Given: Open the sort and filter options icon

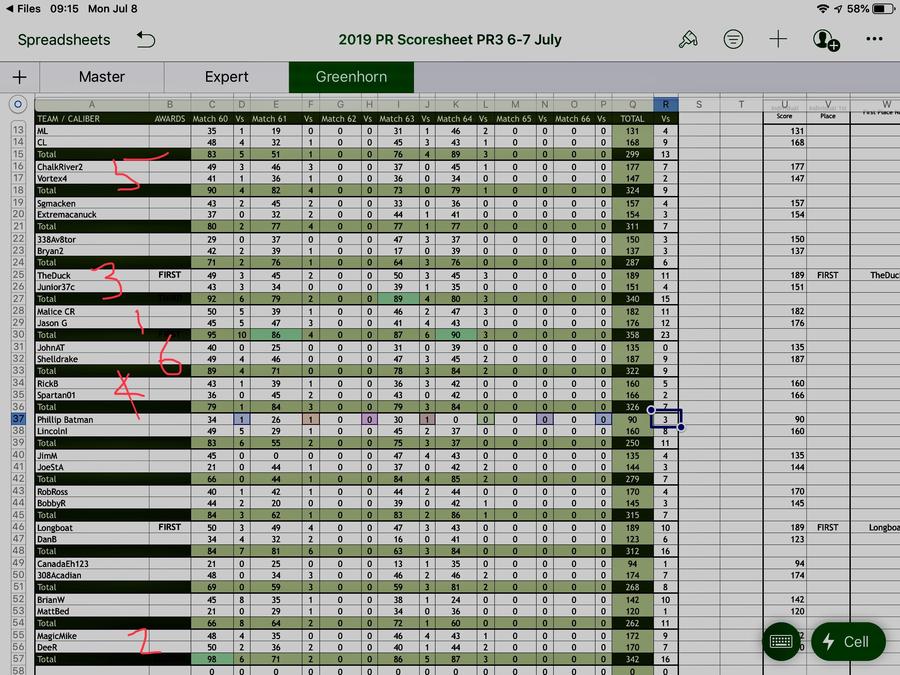Looking at the screenshot, I should click(x=733, y=40).
